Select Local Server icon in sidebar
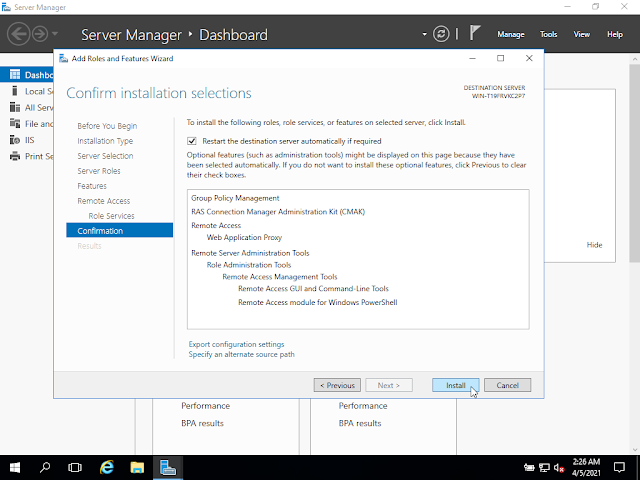This screenshot has height=480, width=640. tap(15, 91)
